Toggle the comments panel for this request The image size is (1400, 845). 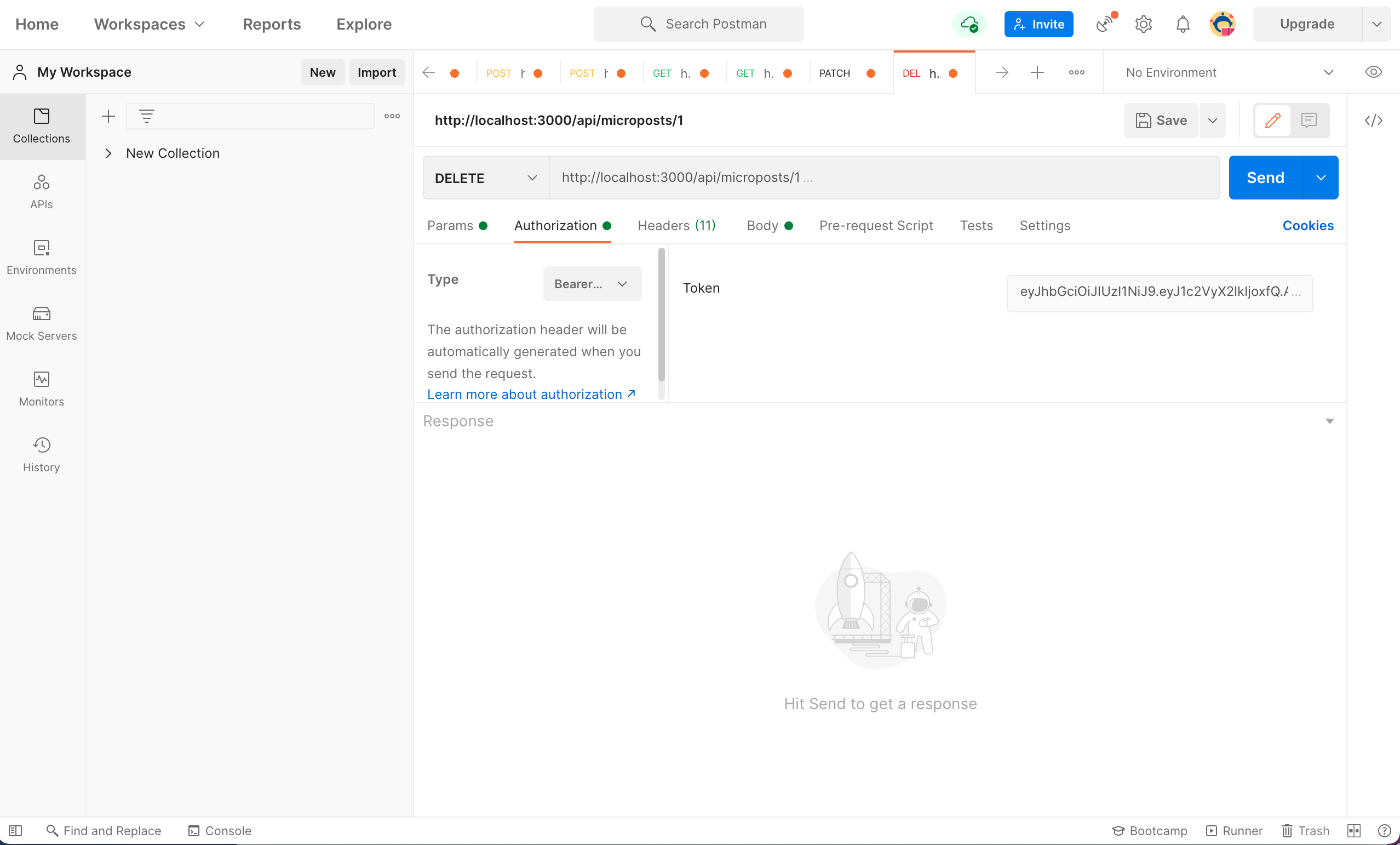pos(1309,121)
